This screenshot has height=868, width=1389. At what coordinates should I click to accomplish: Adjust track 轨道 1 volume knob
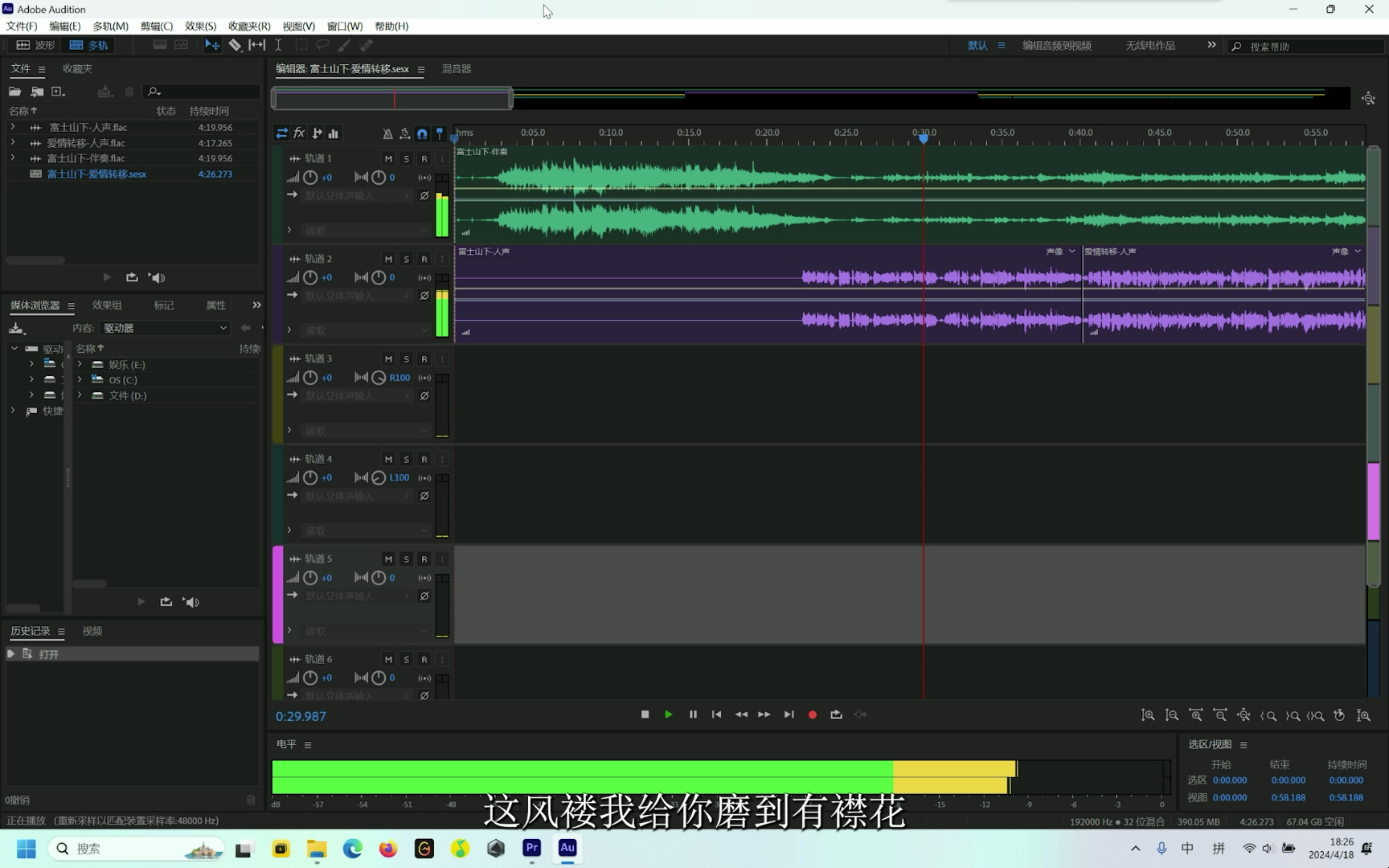point(310,178)
